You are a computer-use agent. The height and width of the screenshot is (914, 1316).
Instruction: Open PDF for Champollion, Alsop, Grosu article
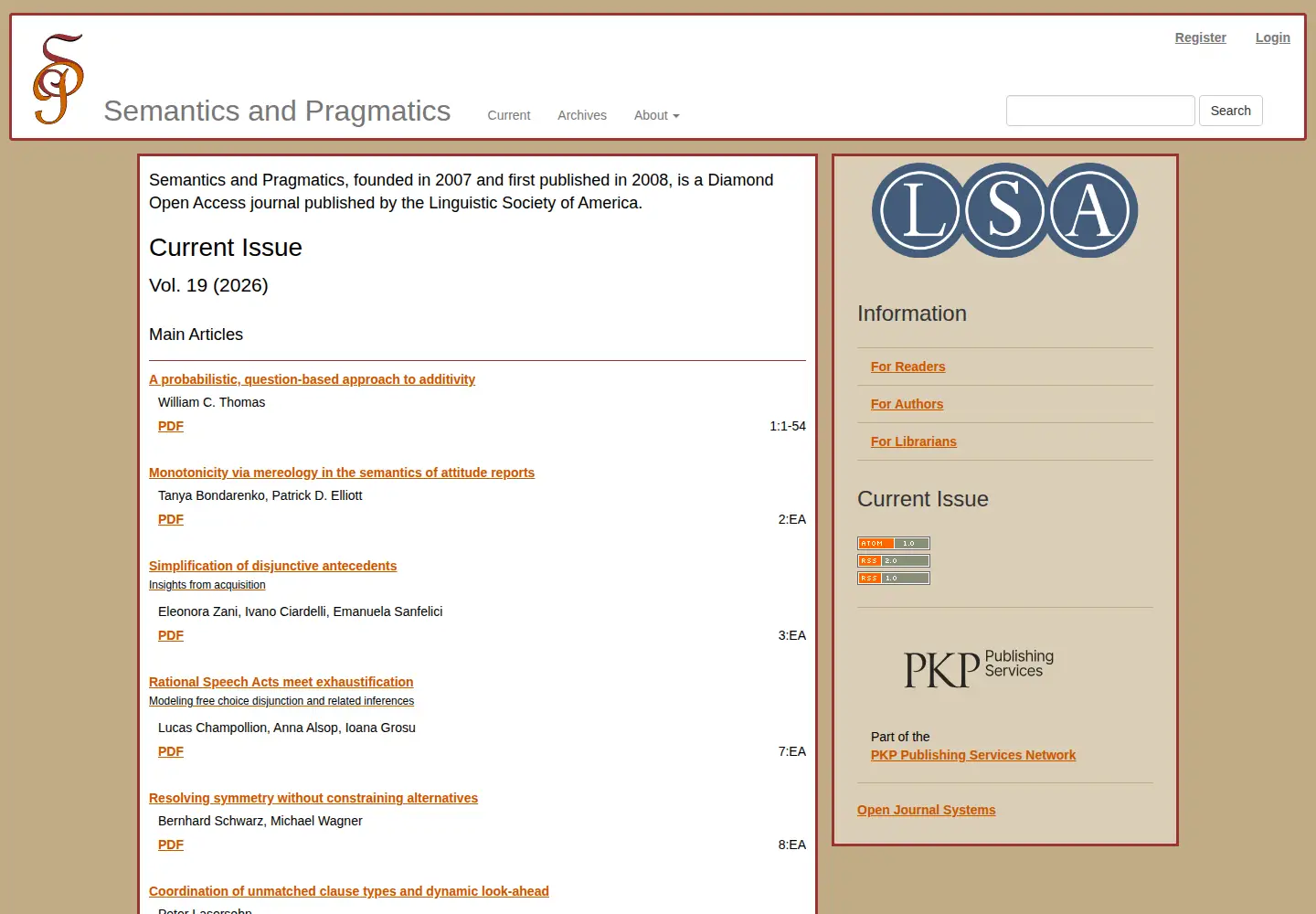click(x=171, y=751)
